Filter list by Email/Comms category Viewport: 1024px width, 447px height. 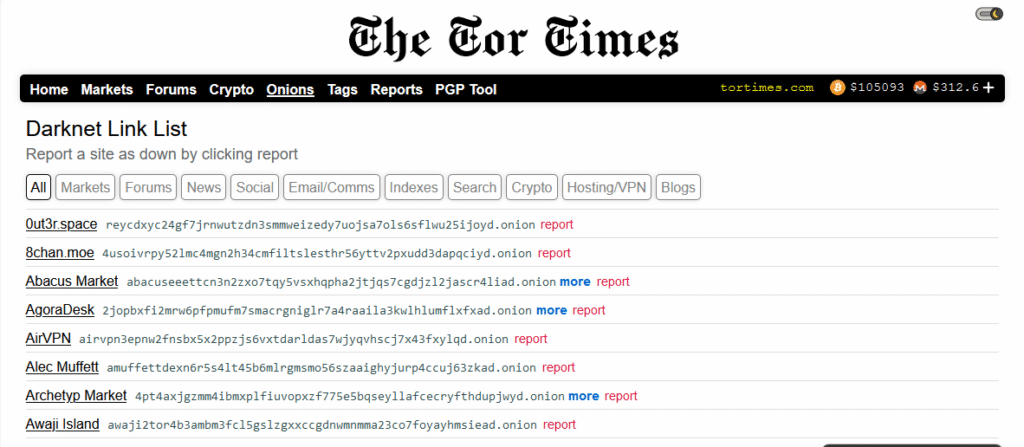pos(332,188)
